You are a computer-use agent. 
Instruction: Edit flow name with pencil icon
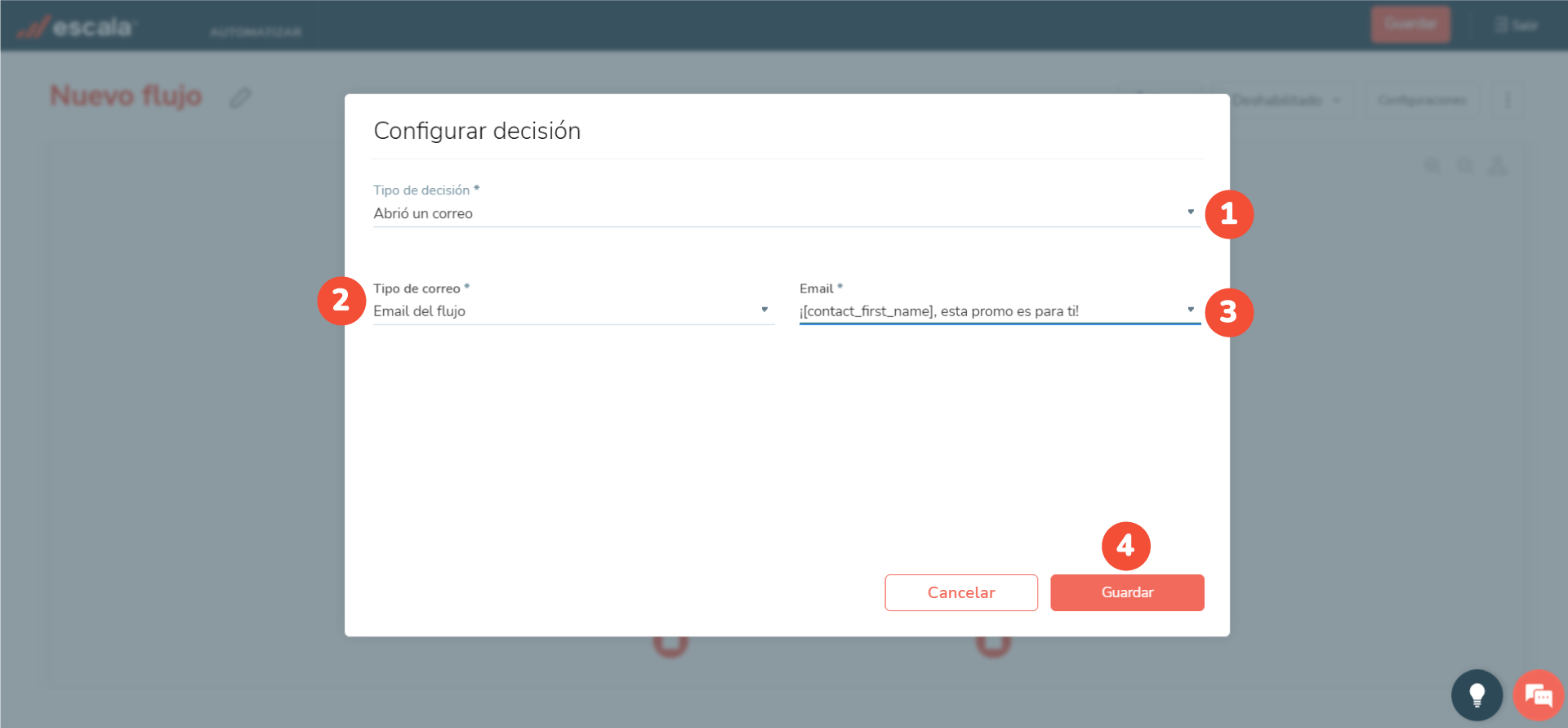[240, 98]
